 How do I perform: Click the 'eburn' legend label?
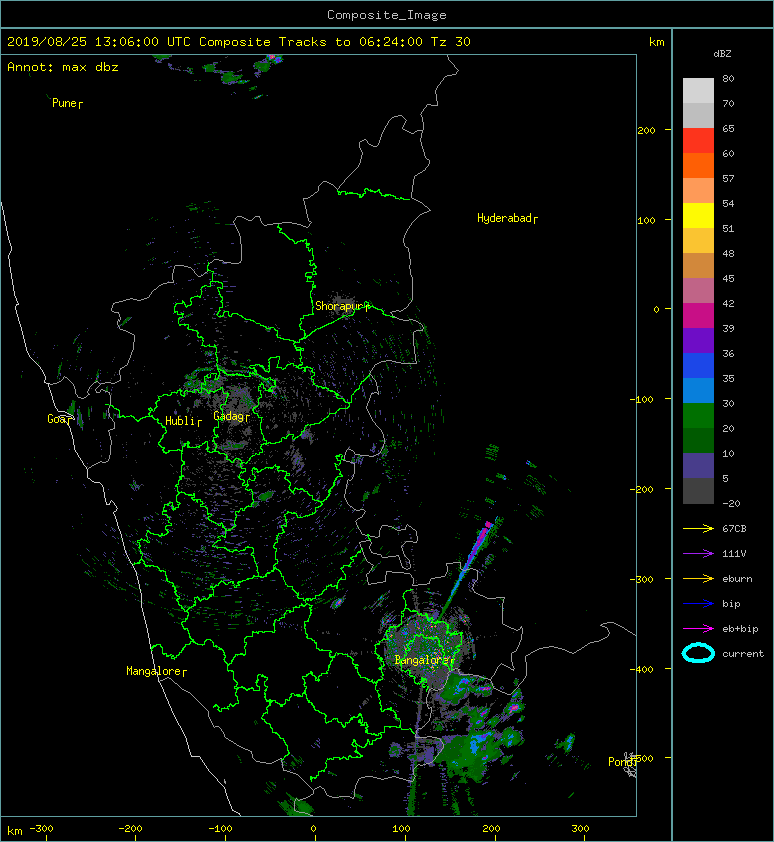pos(737,578)
